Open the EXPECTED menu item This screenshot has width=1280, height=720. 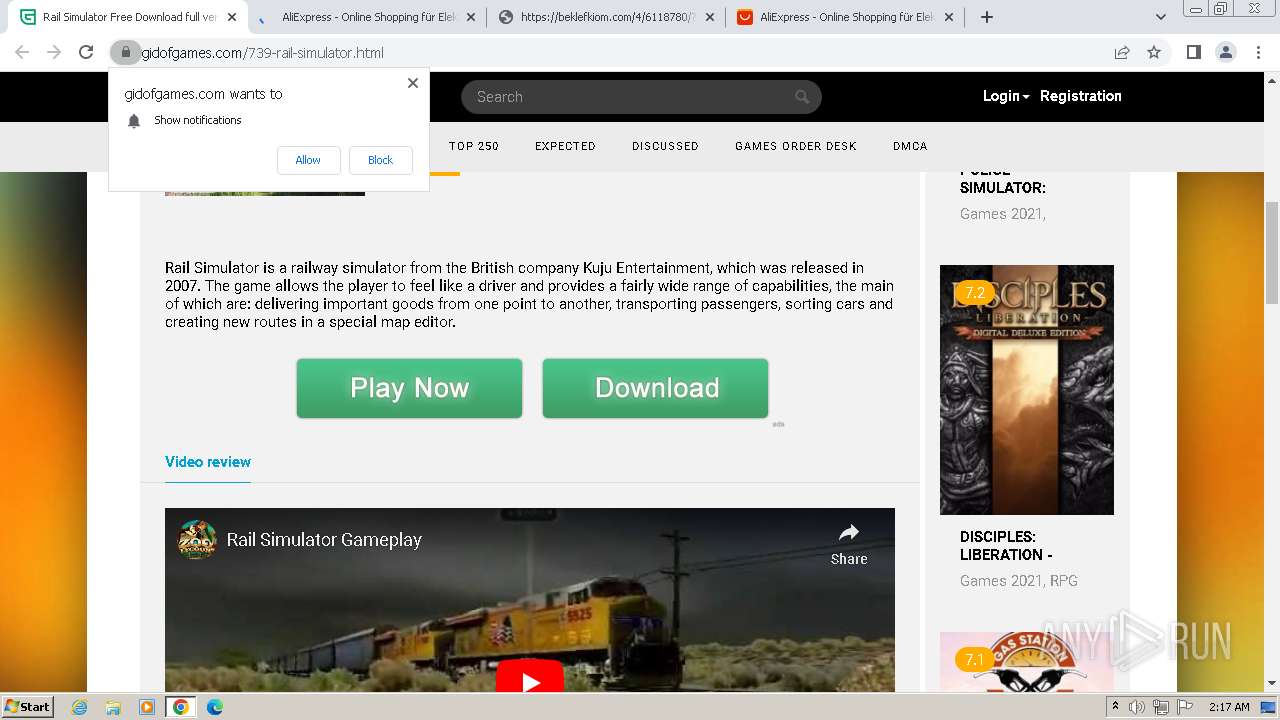coord(565,146)
